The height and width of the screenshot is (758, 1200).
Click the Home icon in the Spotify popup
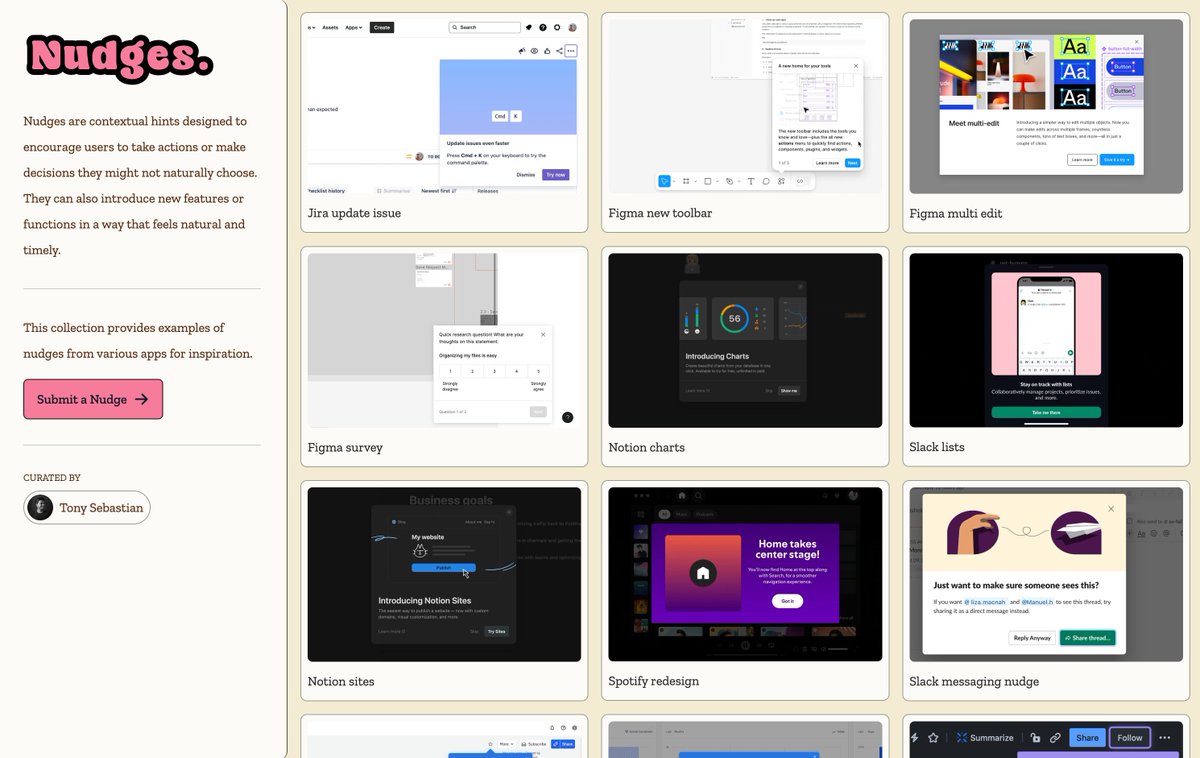click(704, 574)
